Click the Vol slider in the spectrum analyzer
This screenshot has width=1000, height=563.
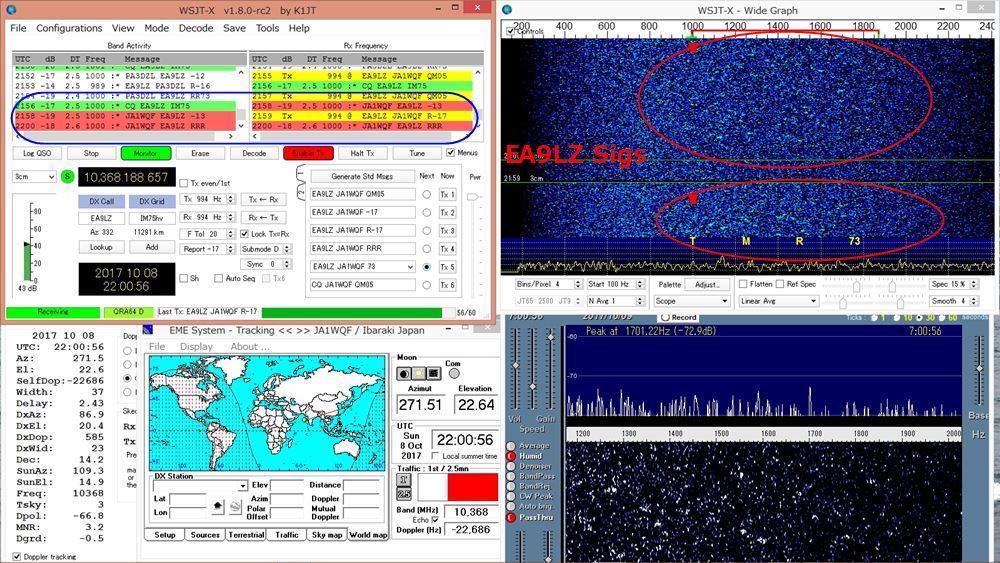[515, 365]
